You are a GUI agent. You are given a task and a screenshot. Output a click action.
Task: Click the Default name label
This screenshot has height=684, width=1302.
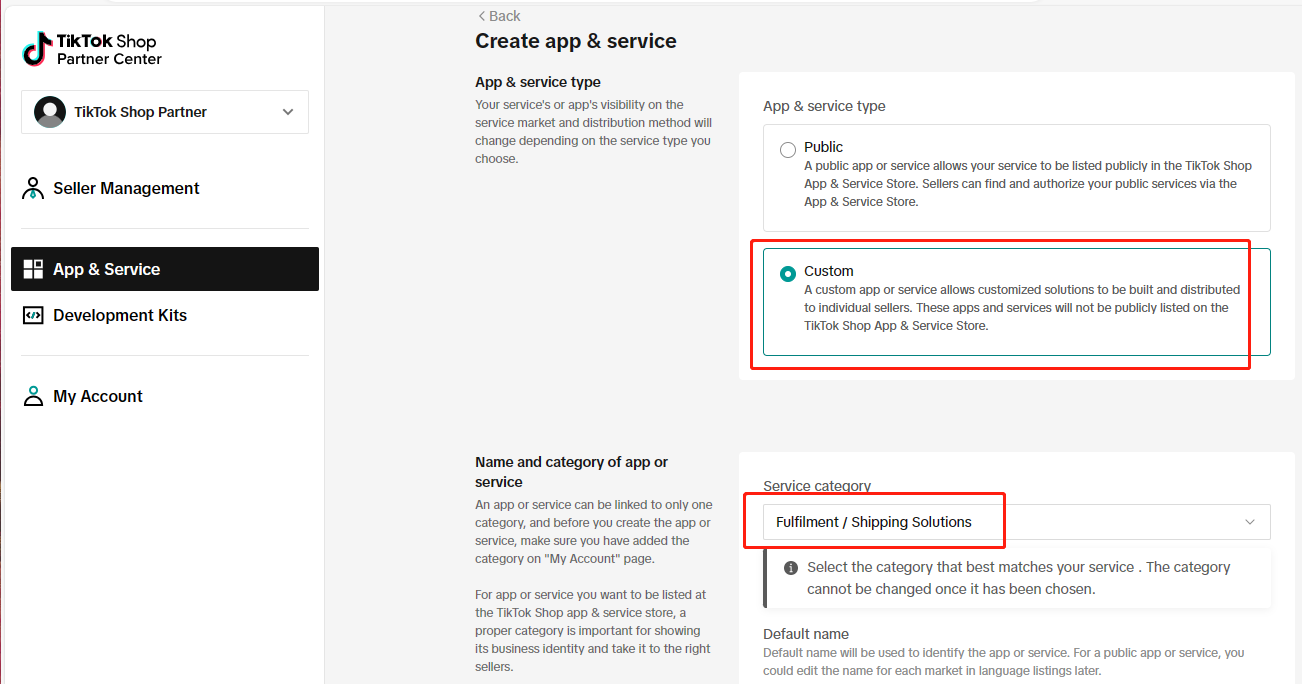pyautogui.click(x=806, y=634)
